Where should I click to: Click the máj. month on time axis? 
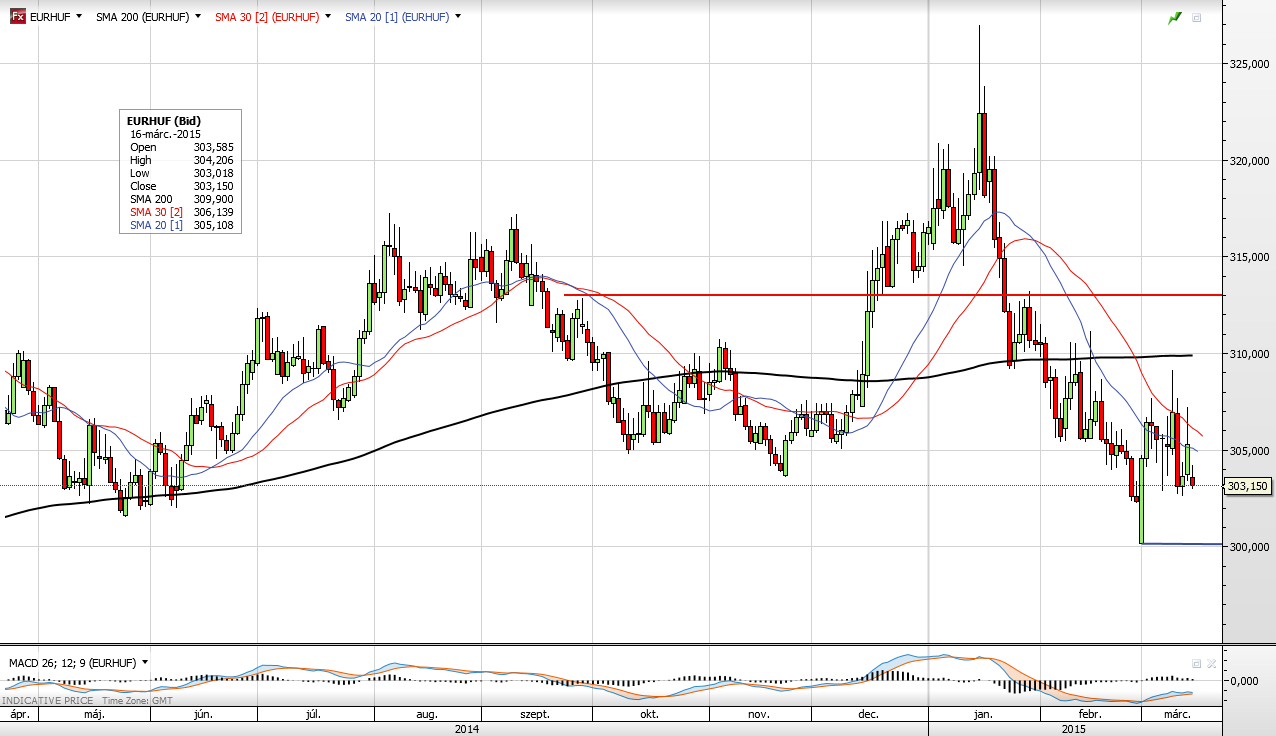(94, 715)
